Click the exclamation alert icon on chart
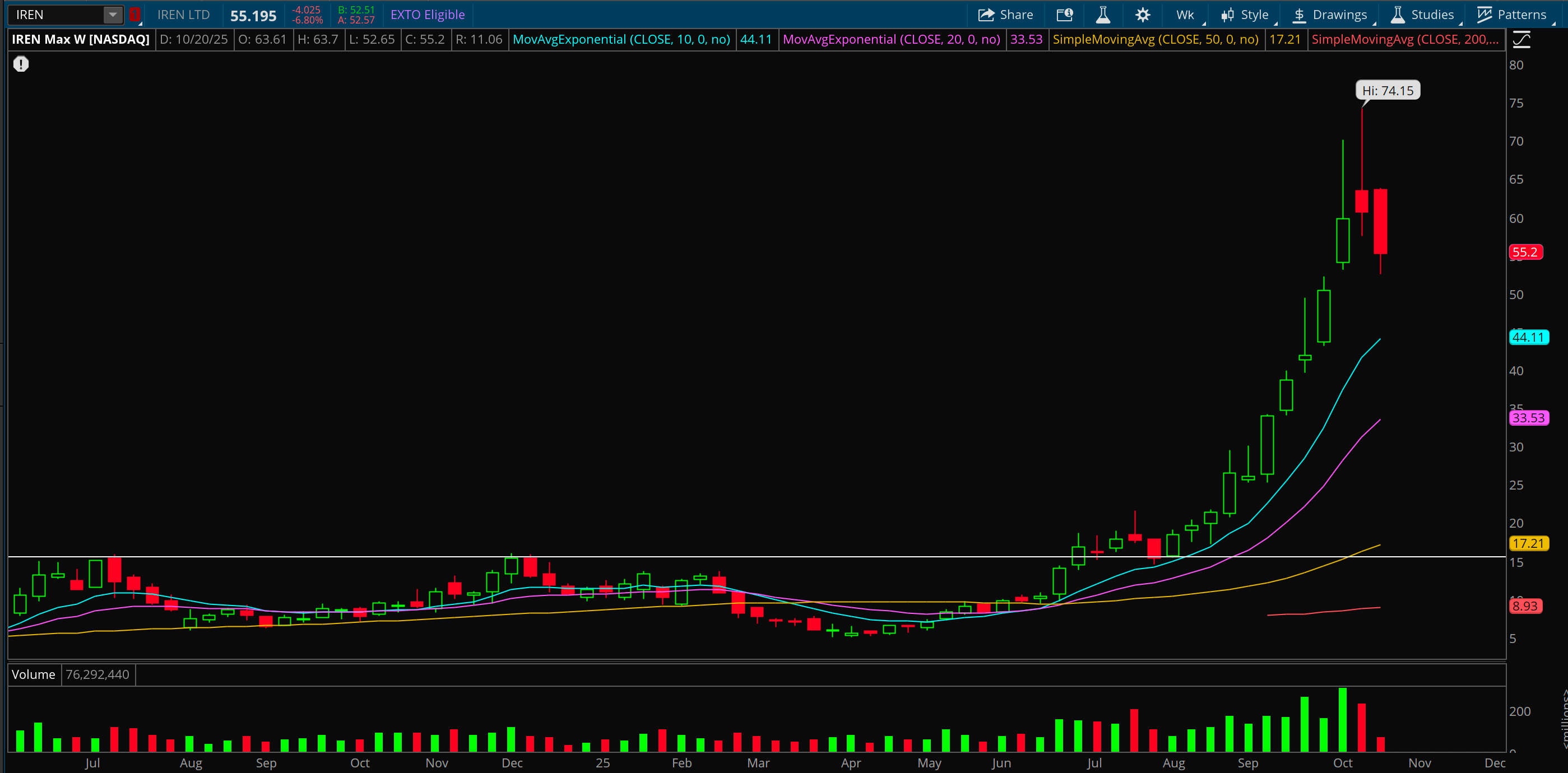The height and width of the screenshot is (773, 1568). pos(21,64)
